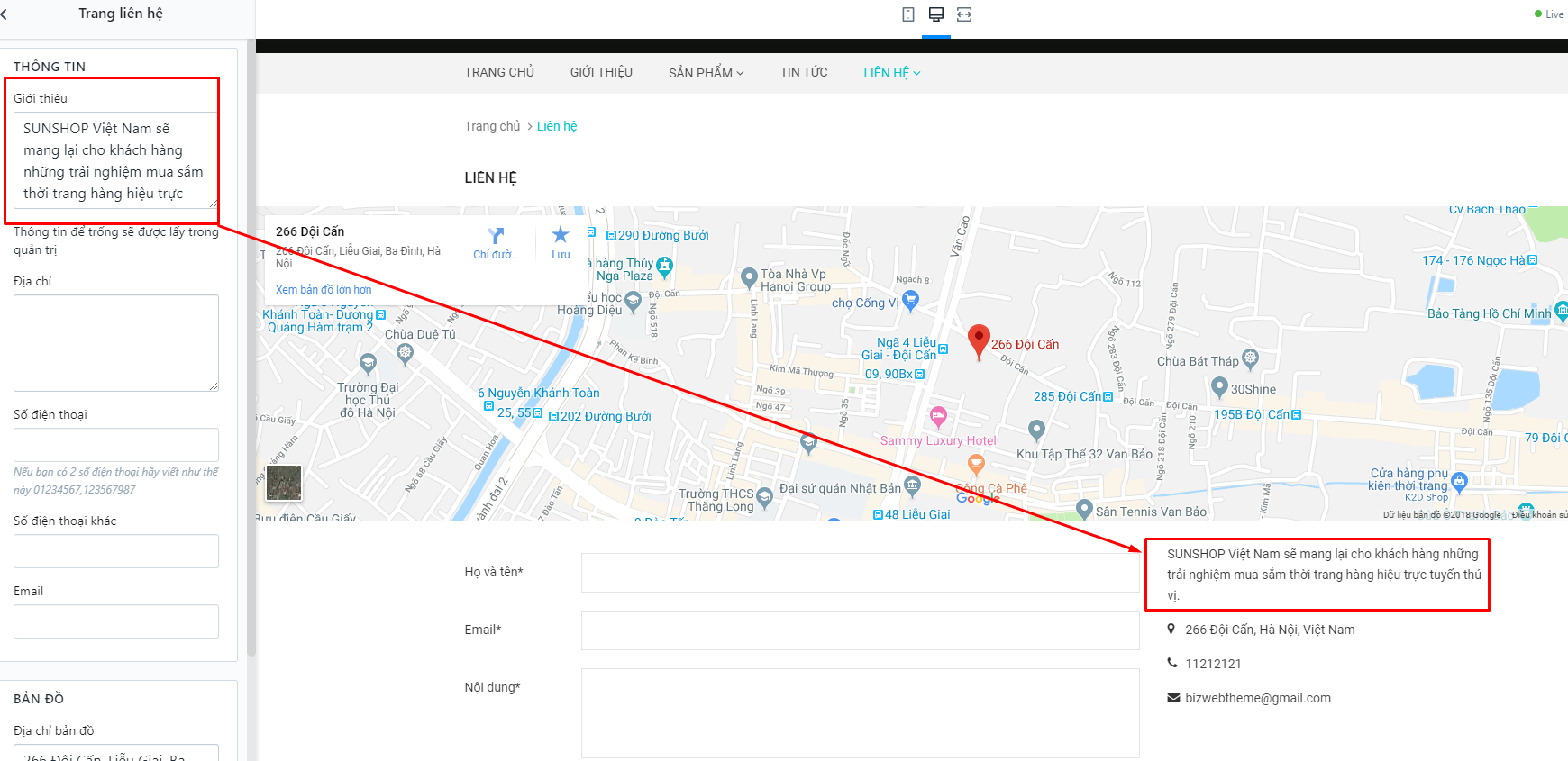This screenshot has height=761, width=1568.
Task: Click the Trang chủ breadcrumb link
Action: click(x=492, y=126)
